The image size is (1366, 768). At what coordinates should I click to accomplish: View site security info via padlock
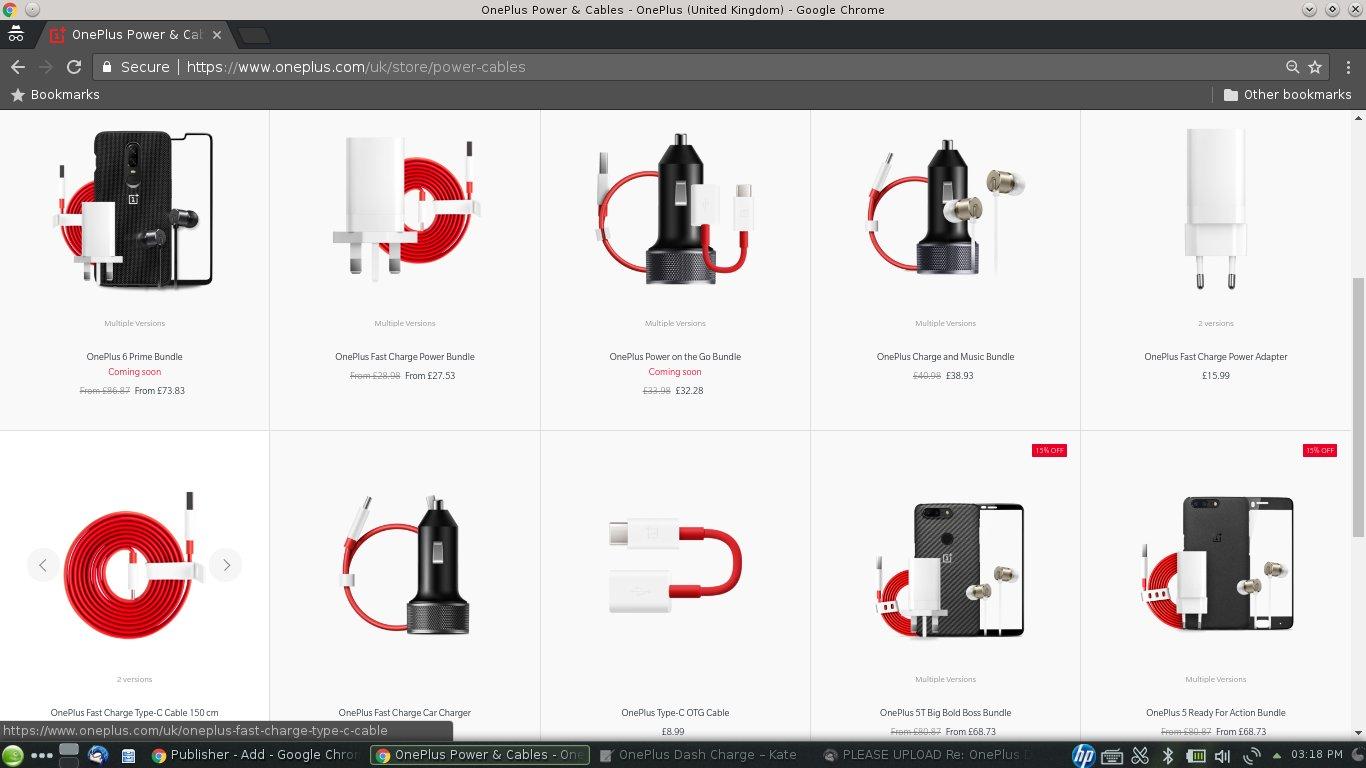107,67
